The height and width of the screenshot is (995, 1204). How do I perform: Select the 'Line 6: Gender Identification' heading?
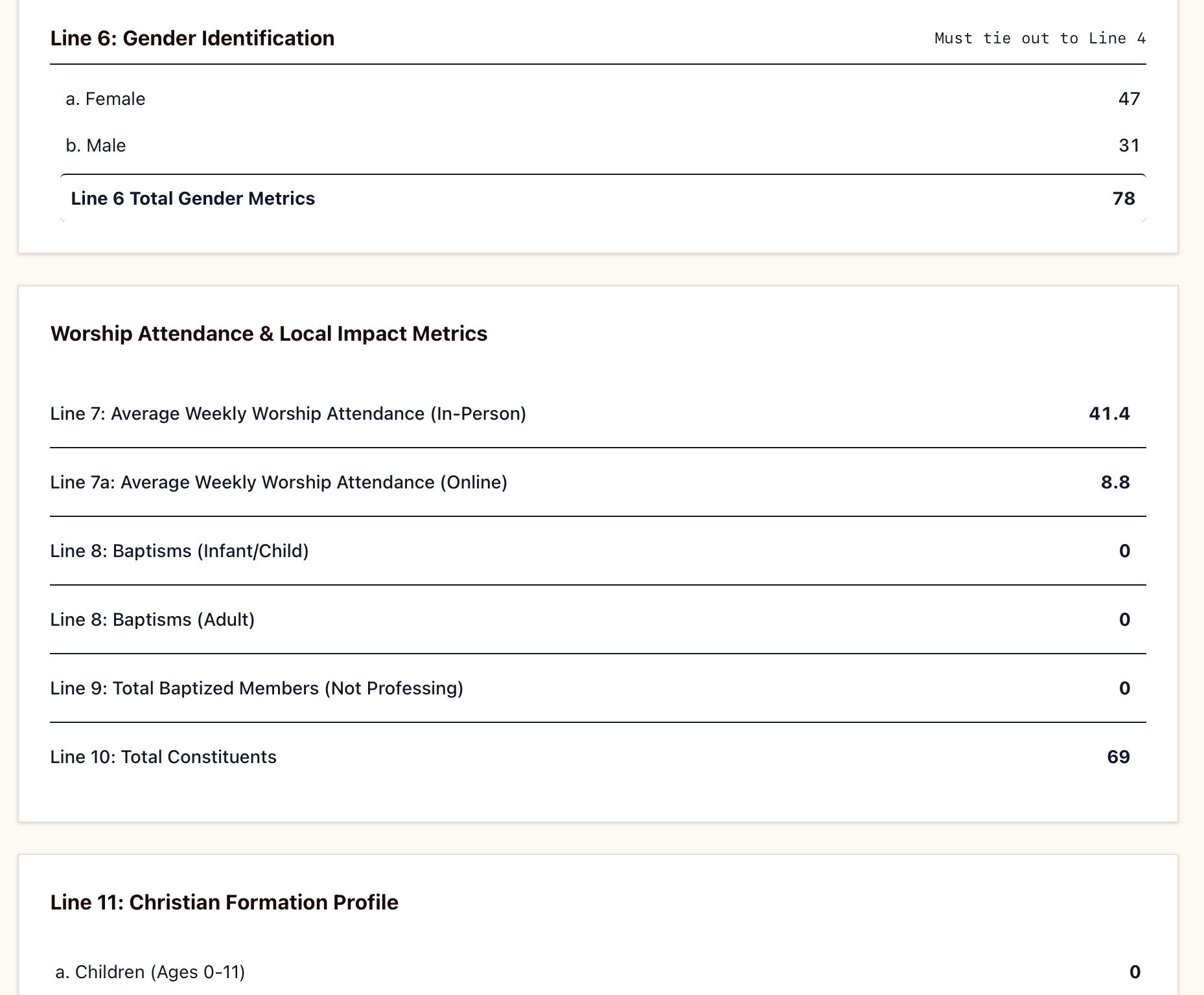(x=192, y=38)
